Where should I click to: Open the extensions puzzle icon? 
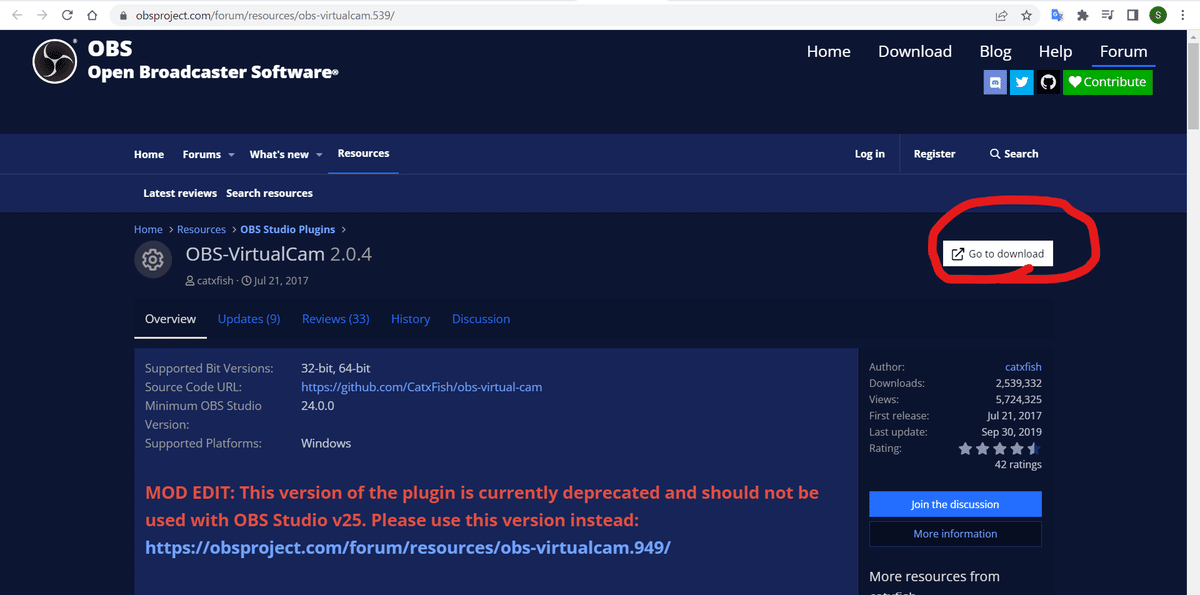tap(1082, 15)
